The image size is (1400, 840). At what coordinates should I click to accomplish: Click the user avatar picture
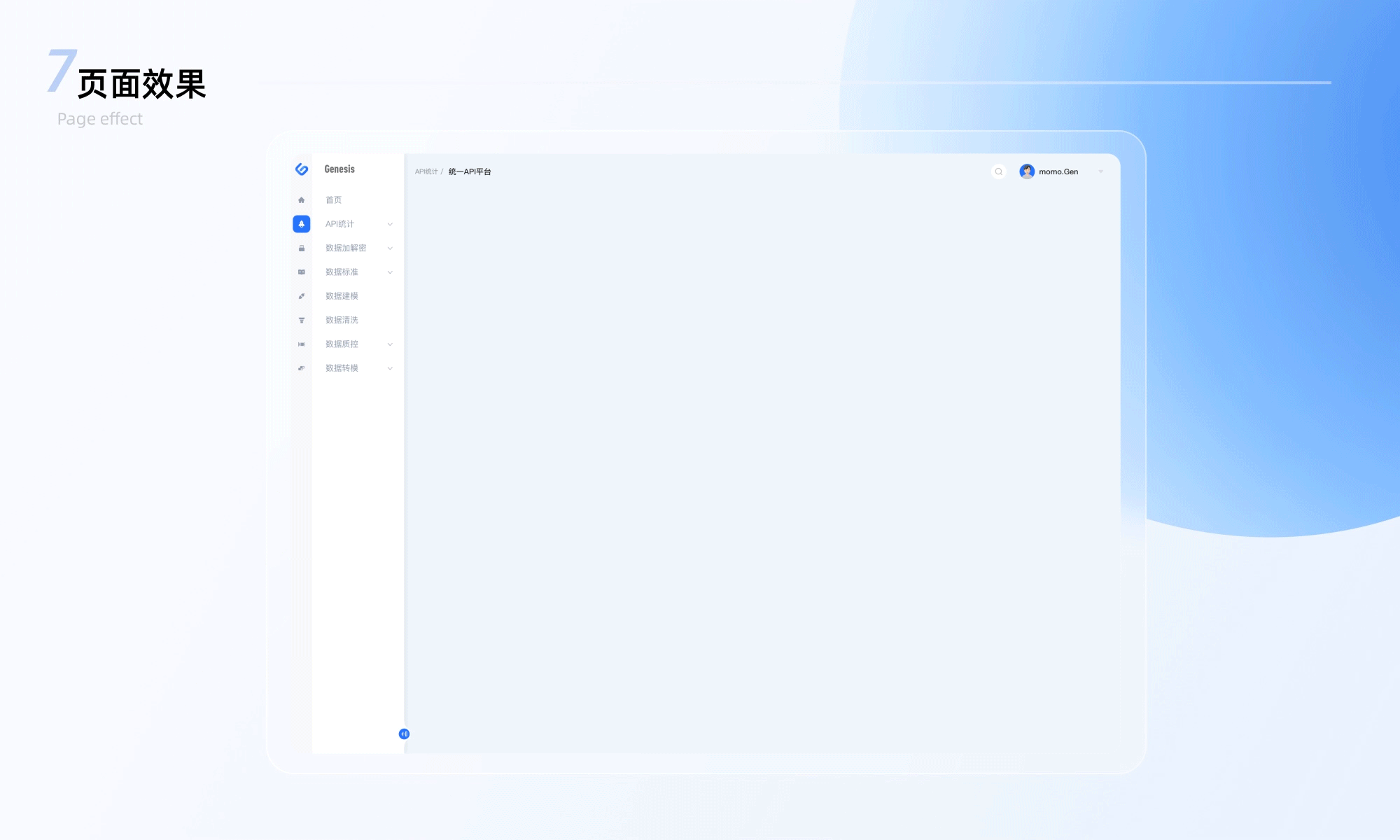[x=1027, y=171]
